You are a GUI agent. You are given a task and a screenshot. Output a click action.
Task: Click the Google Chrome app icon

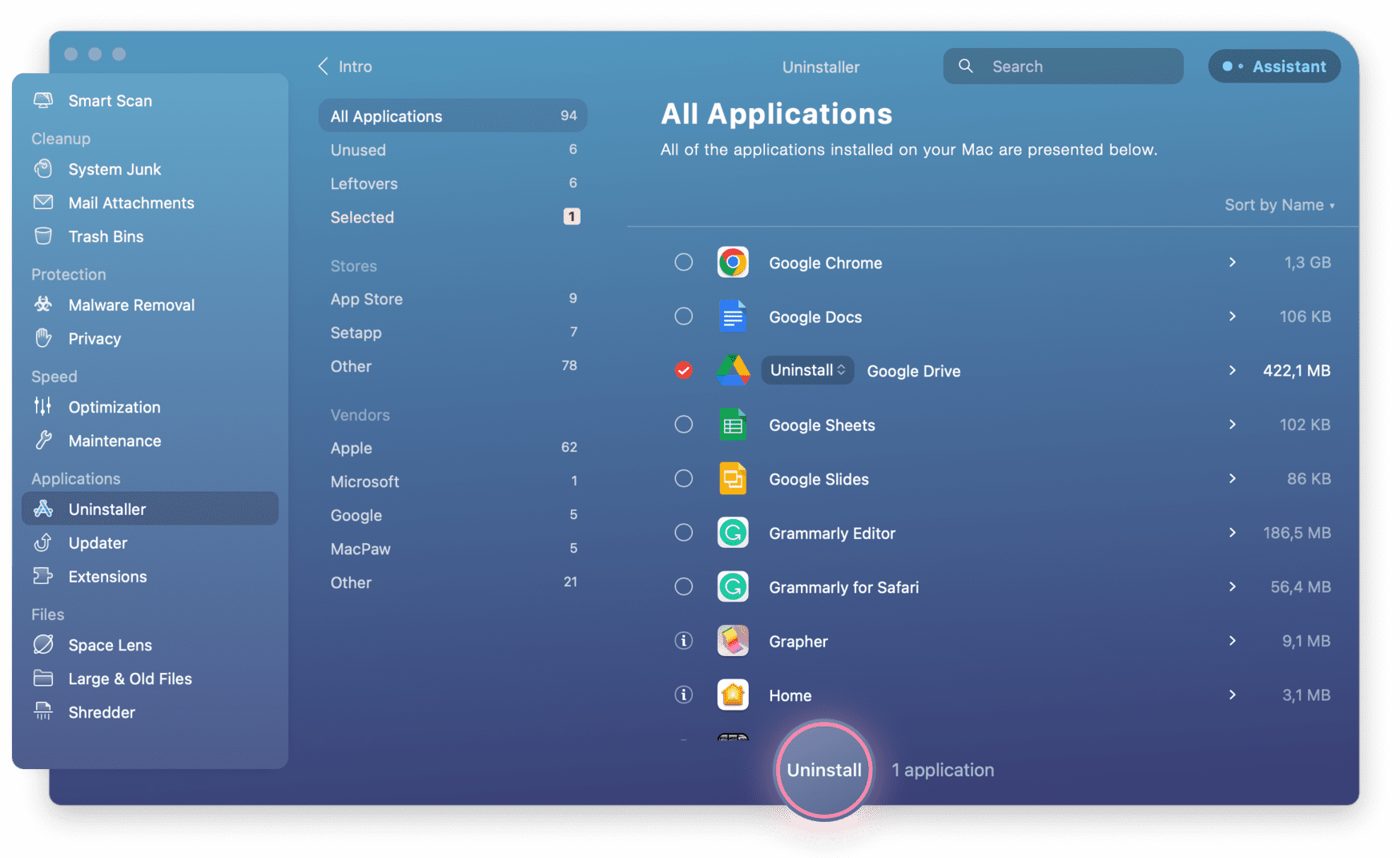click(732, 262)
